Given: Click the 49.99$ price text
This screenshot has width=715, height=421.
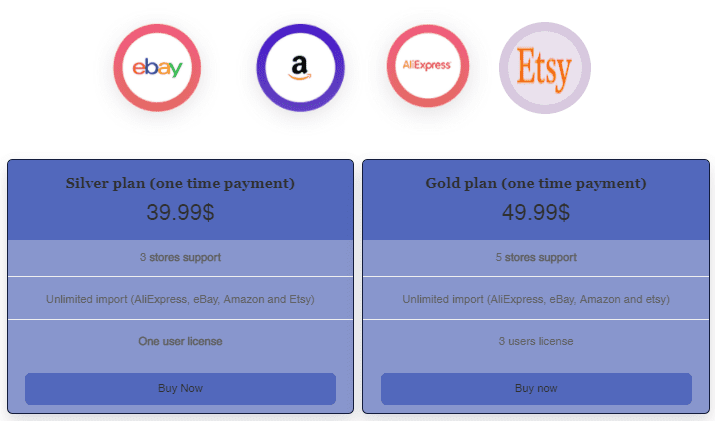Looking at the screenshot, I should (536, 212).
